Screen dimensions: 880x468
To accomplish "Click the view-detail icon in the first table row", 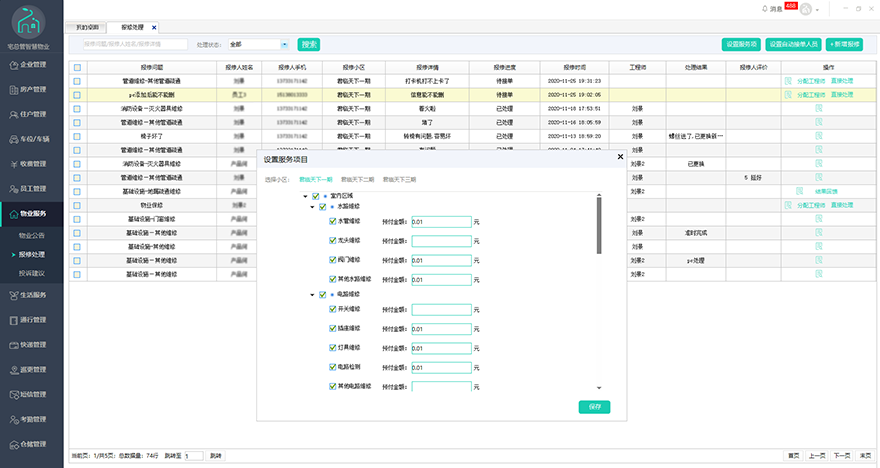I will (x=788, y=80).
